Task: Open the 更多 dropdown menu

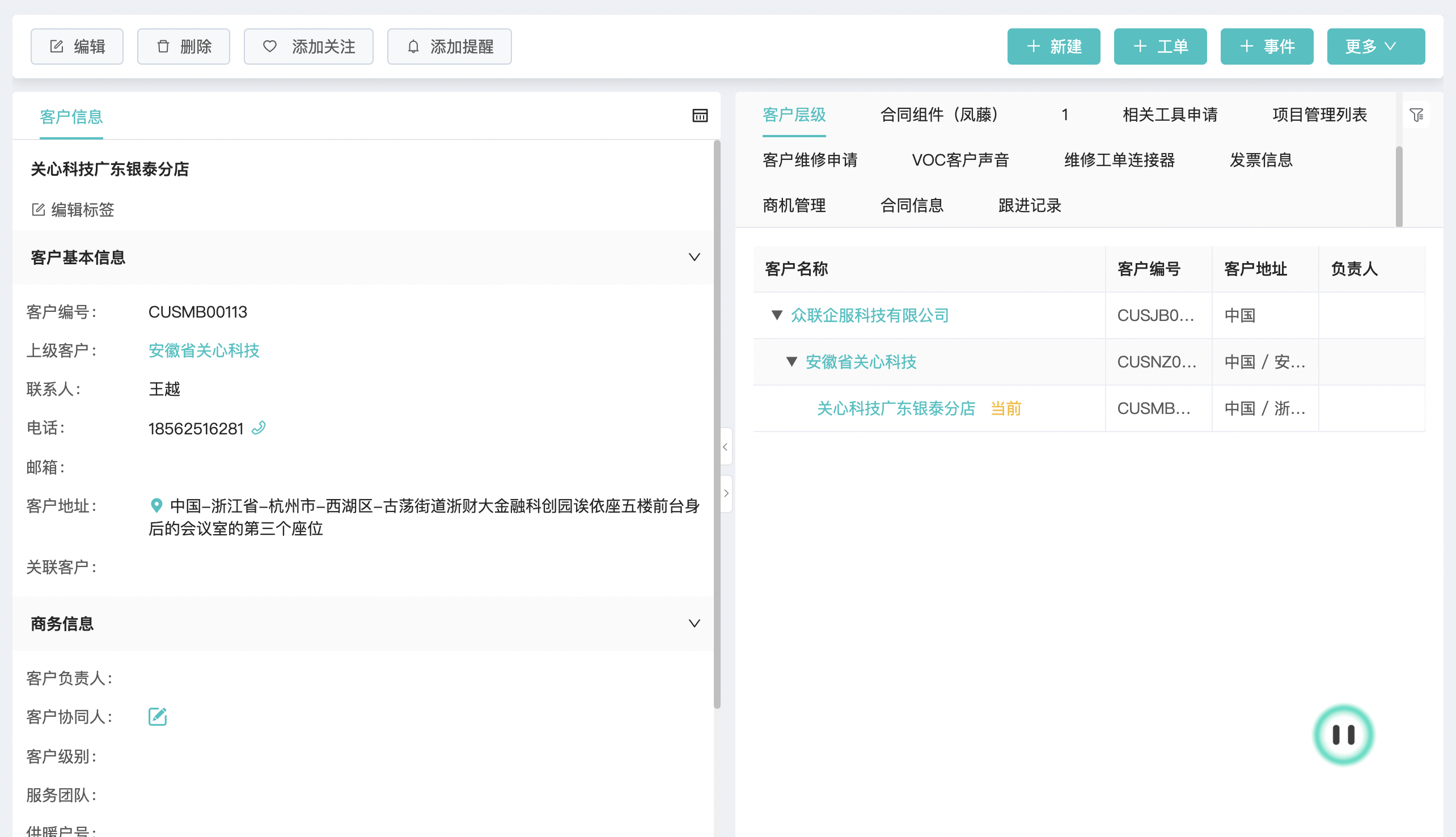Action: [1376, 46]
